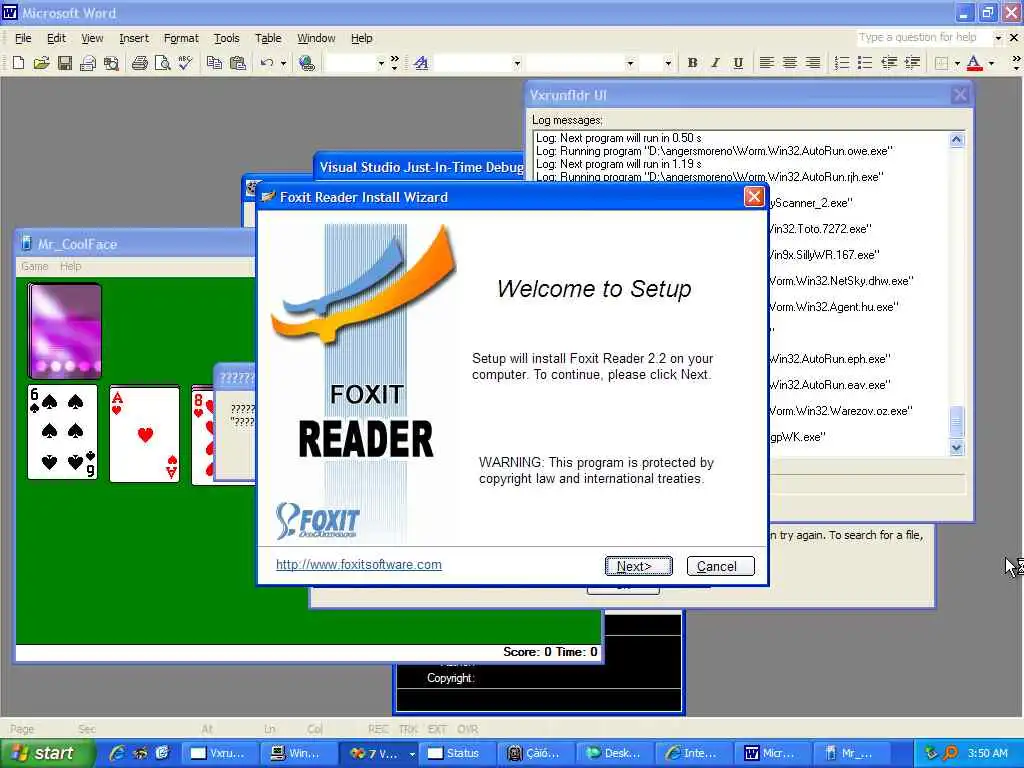Expand the font color dropdown arrow
The width and height of the screenshot is (1024, 768).
click(991, 63)
